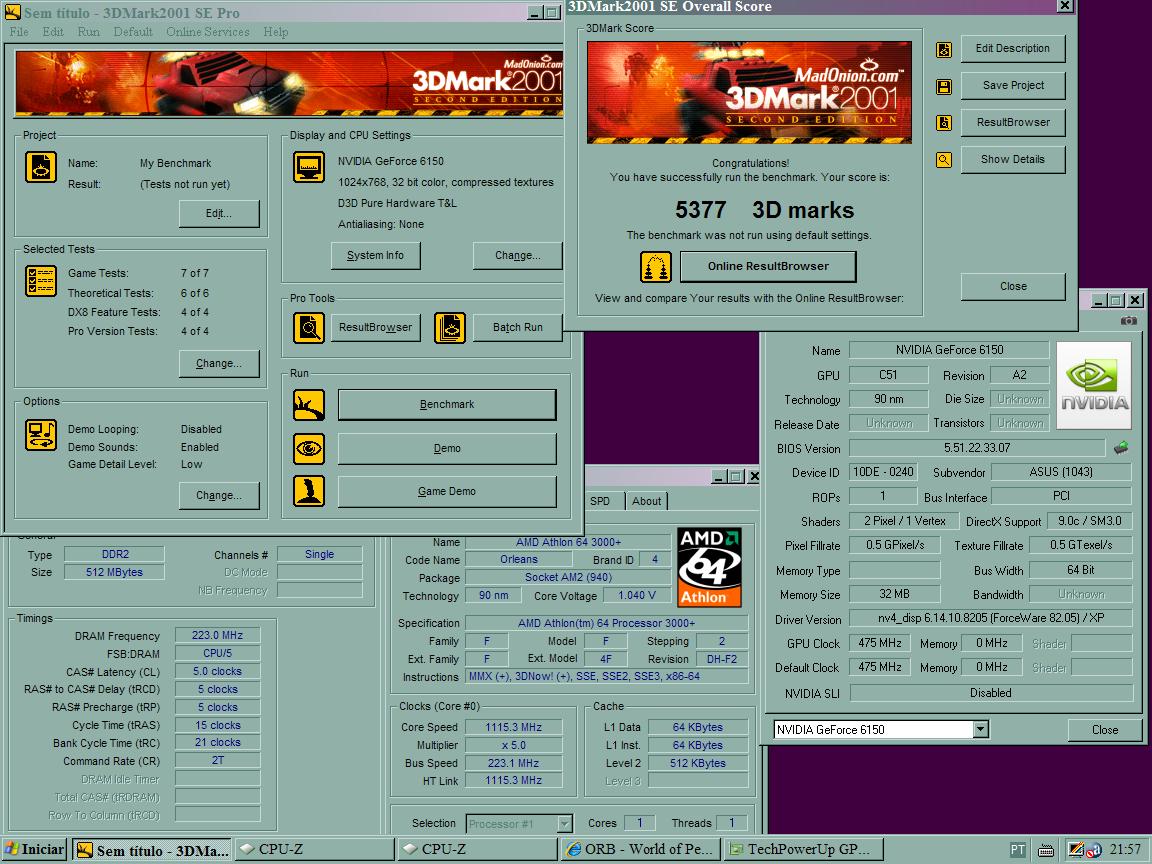1152x864 pixels.
Task: Open GPU selection dropdown in GPU-Z
Action: pyautogui.click(x=980, y=730)
